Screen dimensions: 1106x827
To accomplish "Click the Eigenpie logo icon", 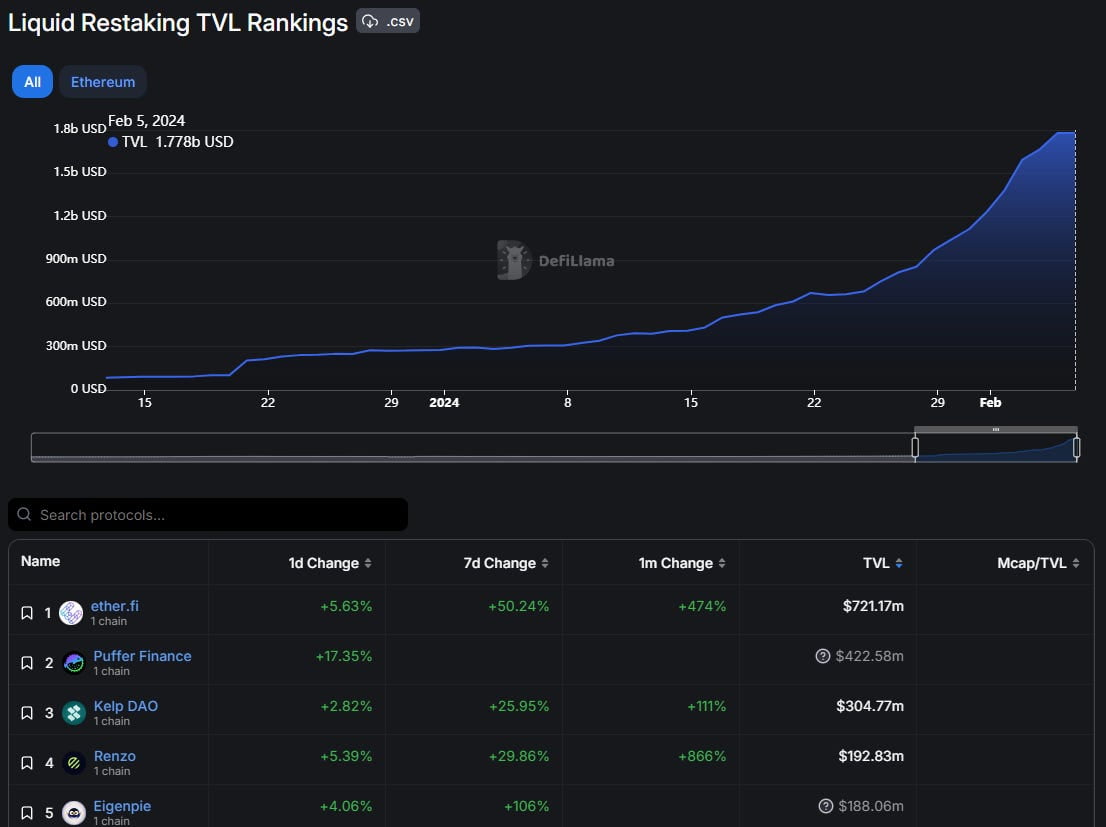I will [x=73, y=812].
